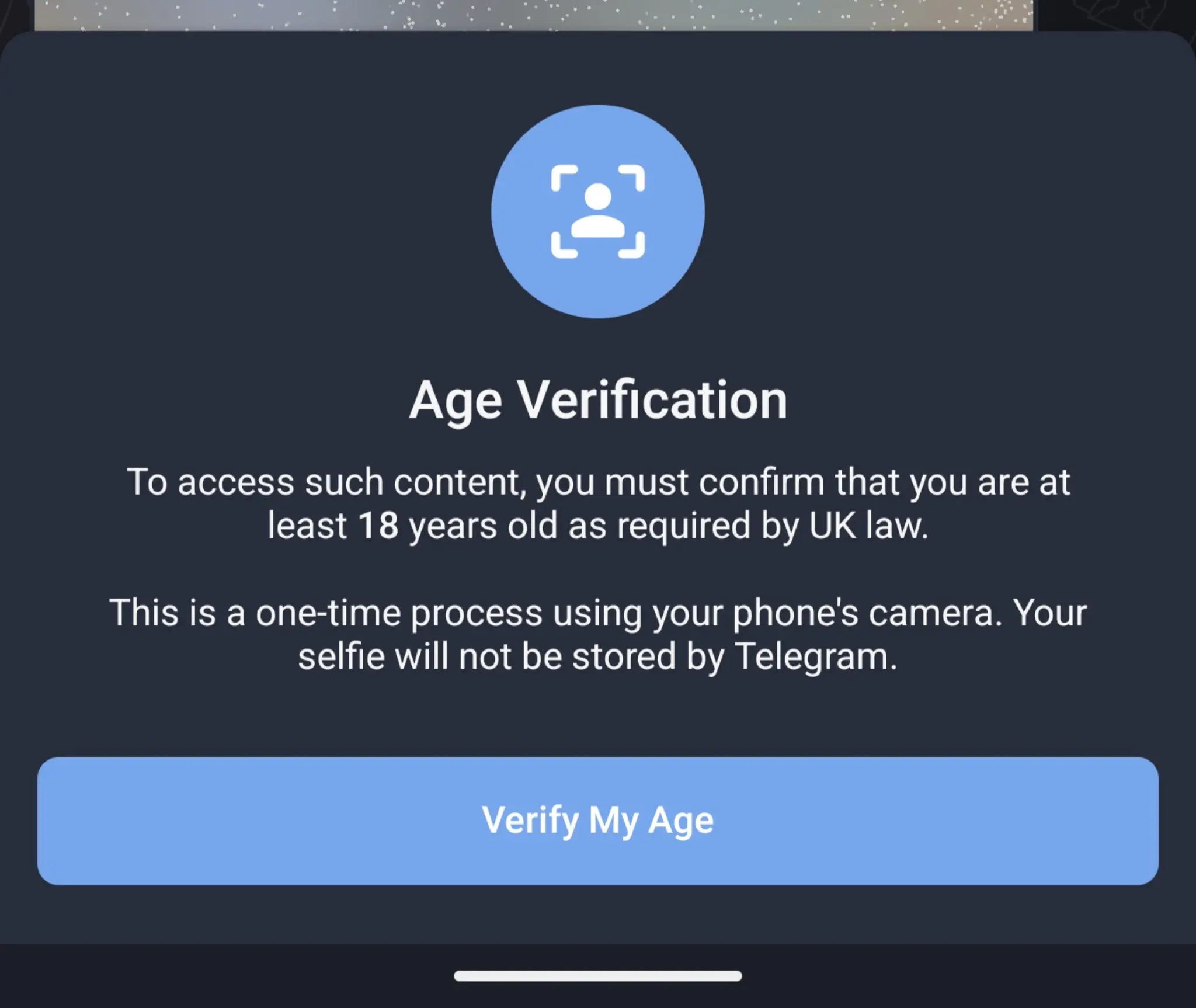Image resolution: width=1196 pixels, height=1008 pixels.
Task: Click the face scan icon circle
Action: [597, 211]
